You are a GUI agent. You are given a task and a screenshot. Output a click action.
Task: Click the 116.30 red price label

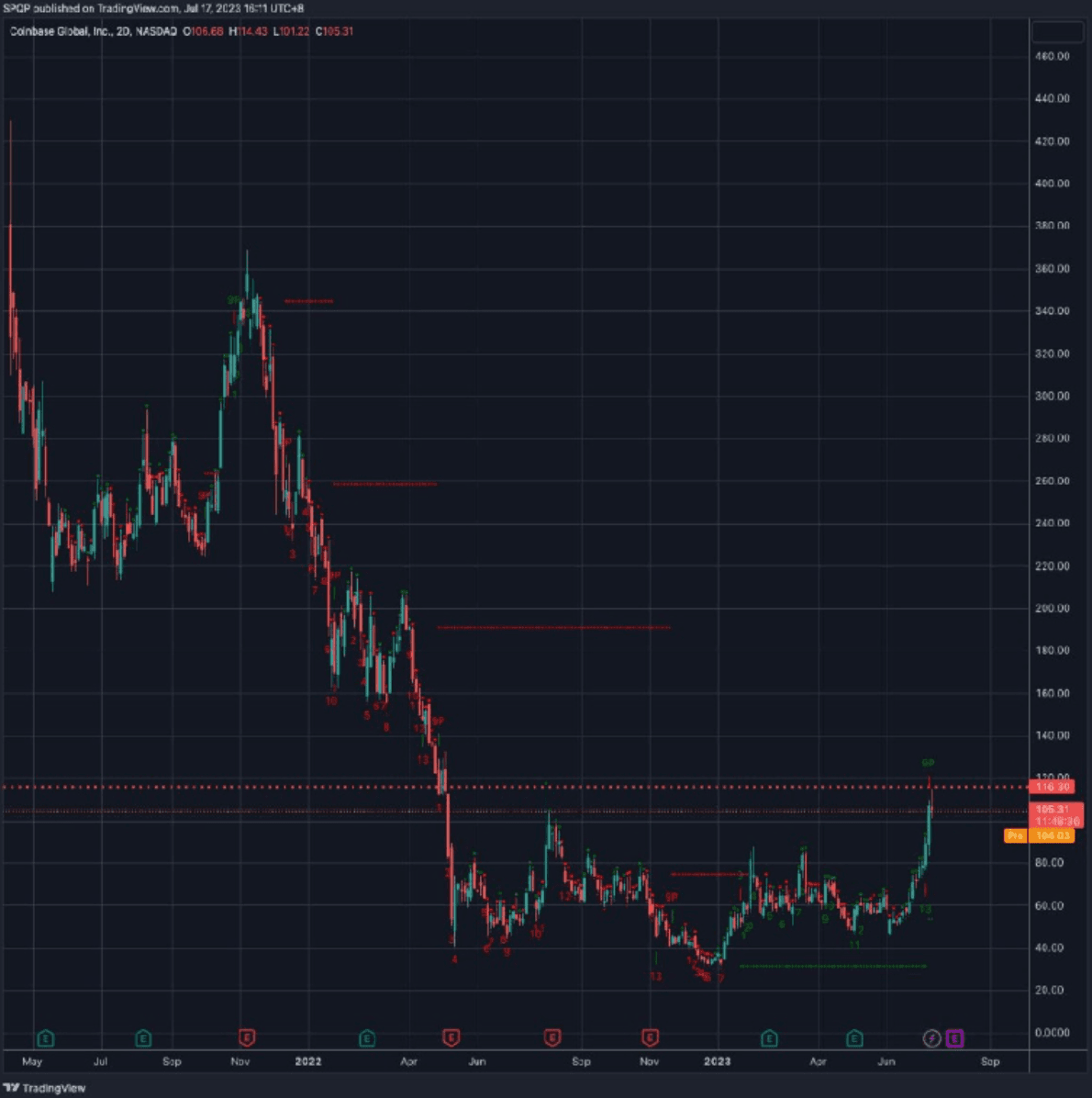point(1052,787)
